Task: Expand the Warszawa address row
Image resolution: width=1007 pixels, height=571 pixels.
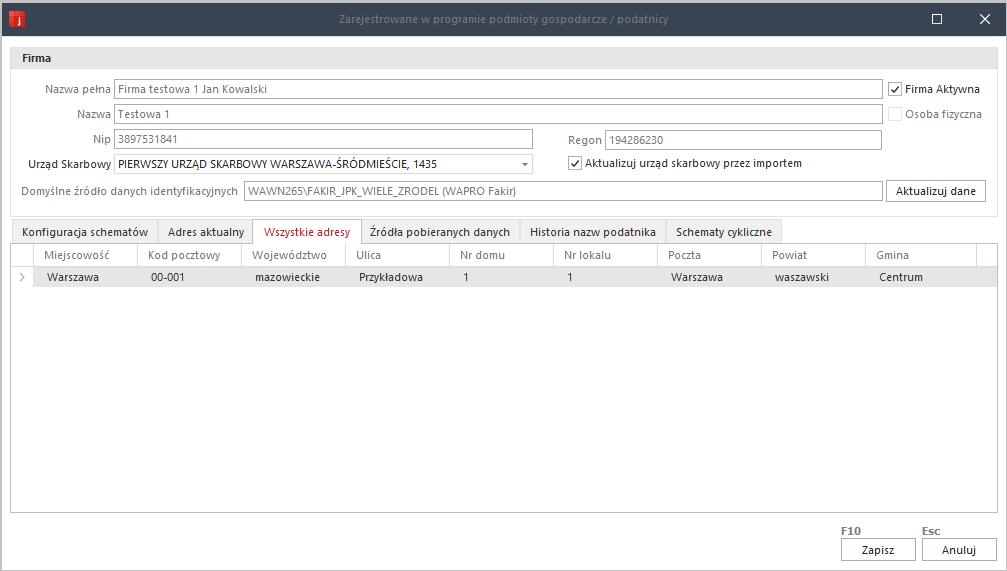Action: tap(22, 277)
